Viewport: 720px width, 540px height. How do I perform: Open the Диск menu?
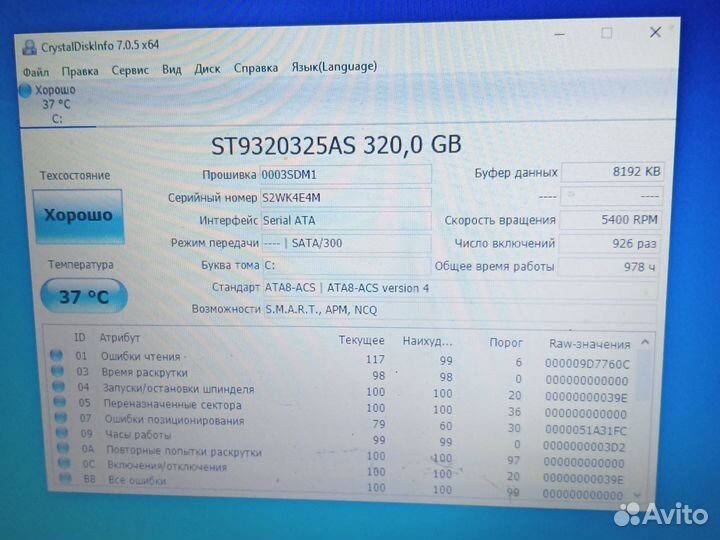(x=207, y=69)
